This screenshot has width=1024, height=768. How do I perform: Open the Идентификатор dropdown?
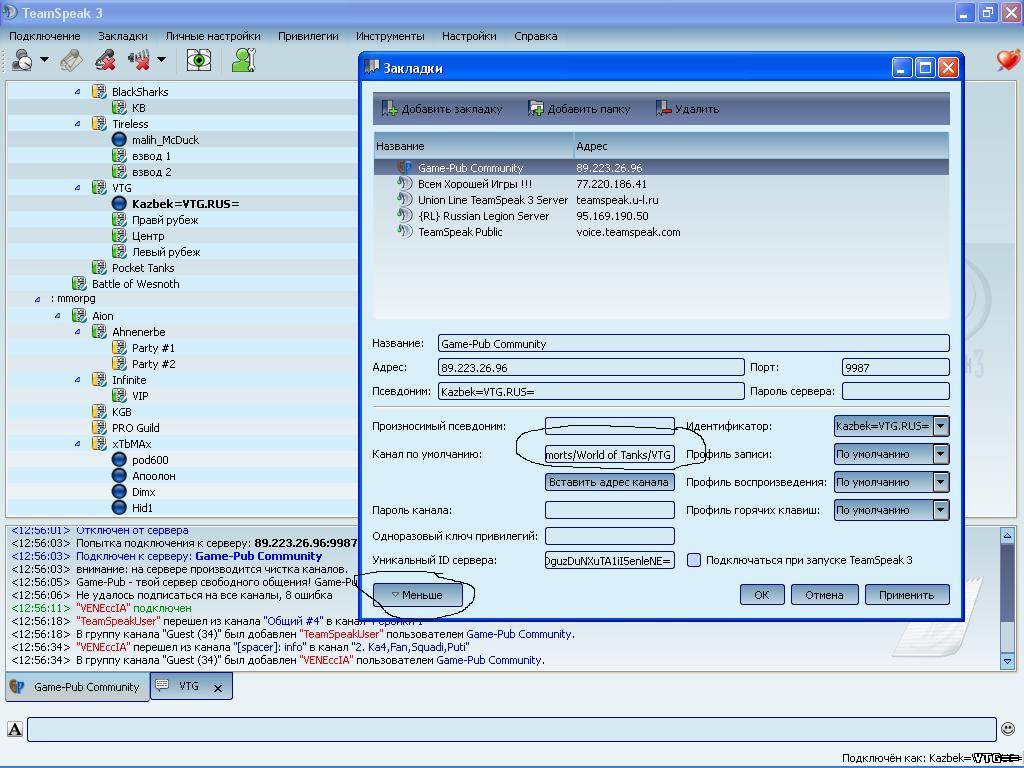coord(941,426)
